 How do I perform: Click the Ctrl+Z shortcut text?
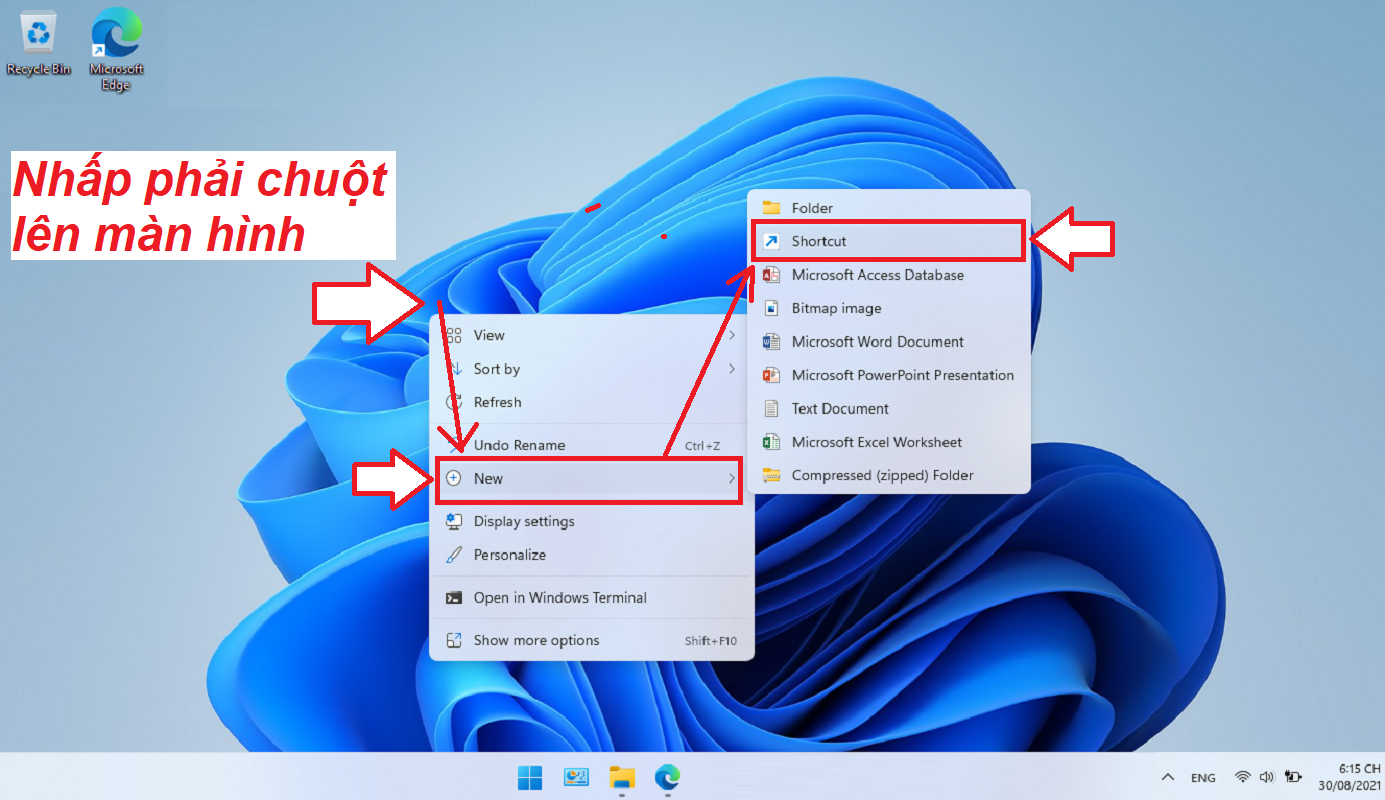coord(702,446)
